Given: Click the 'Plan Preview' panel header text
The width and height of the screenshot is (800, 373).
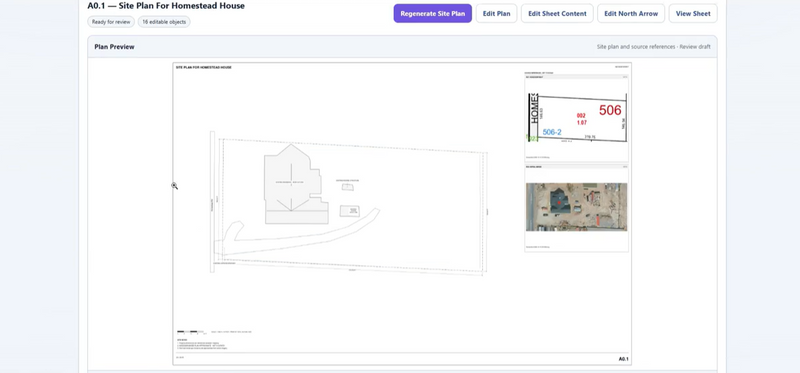Looking at the screenshot, I should click(x=114, y=47).
